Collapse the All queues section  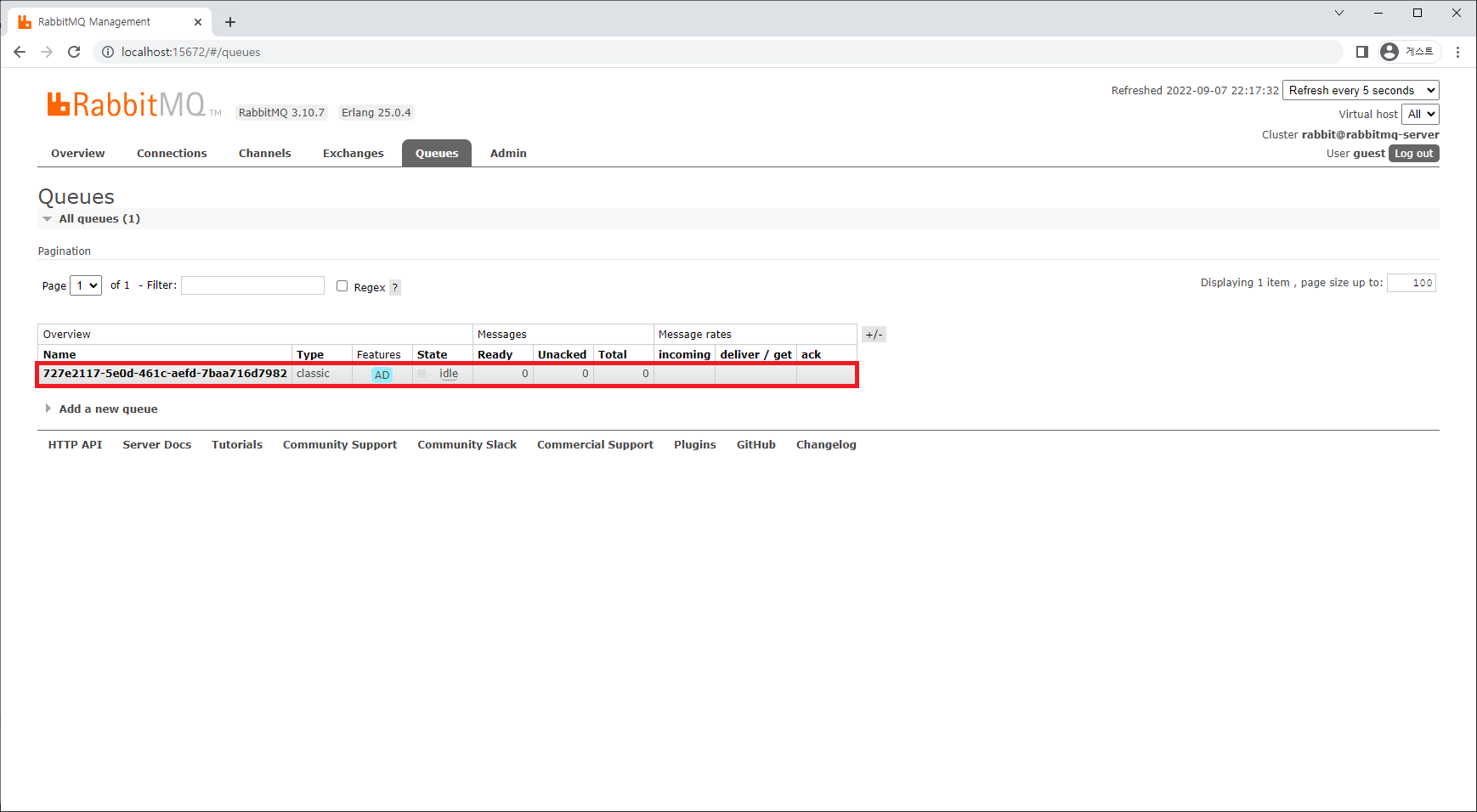(x=48, y=218)
